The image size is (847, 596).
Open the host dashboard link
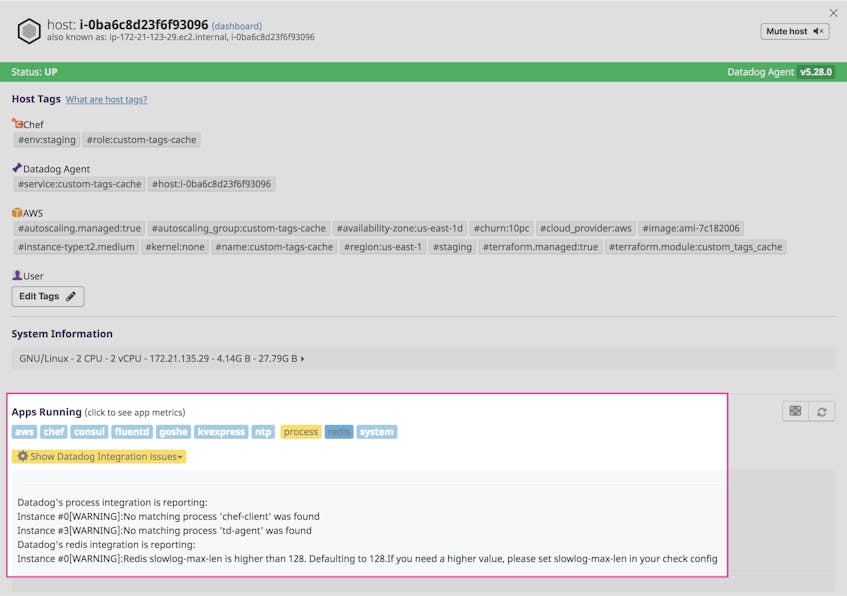237,26
